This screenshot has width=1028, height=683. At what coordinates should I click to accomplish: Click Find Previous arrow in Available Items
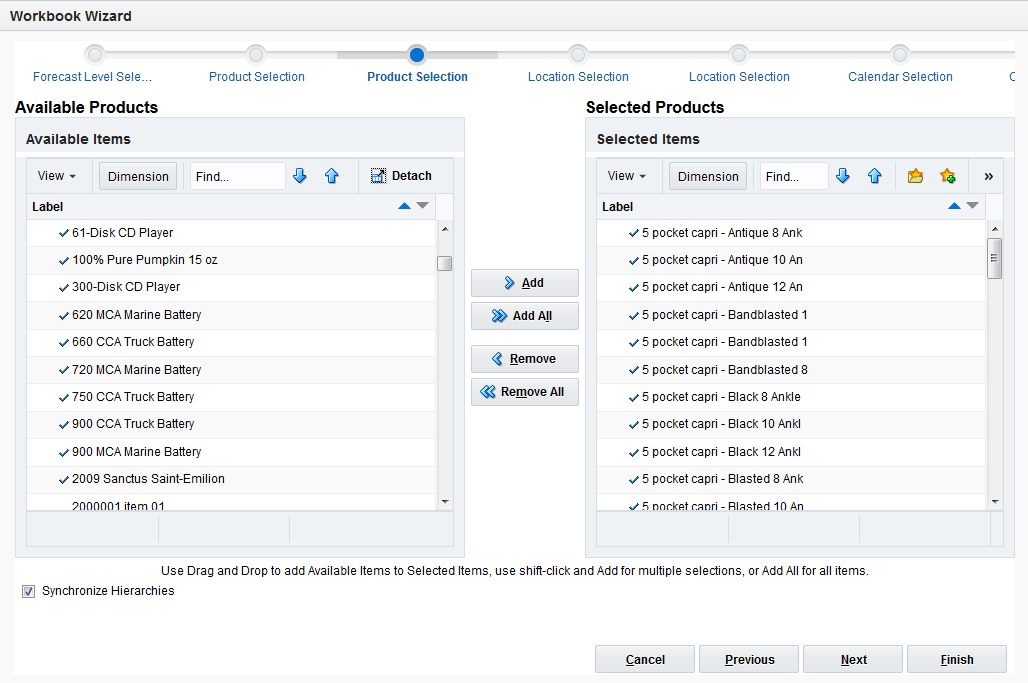point(332,176)
